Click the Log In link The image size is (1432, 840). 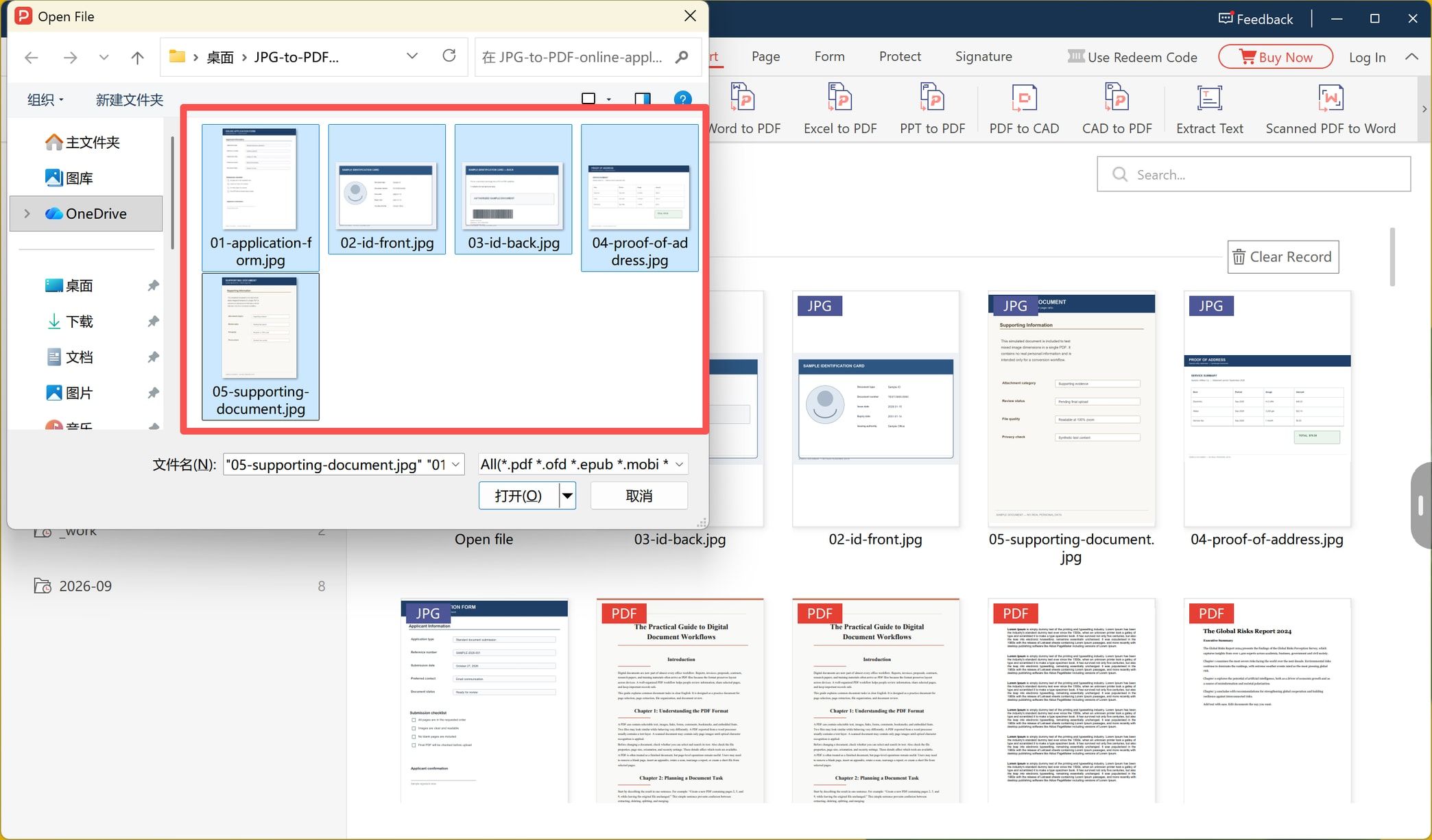click(1367, 58)
